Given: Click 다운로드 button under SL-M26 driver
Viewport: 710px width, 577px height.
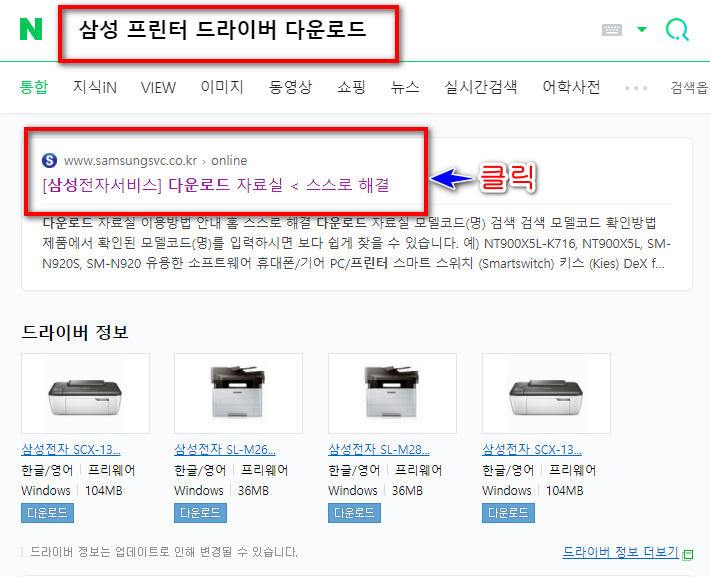Looking at the screenshot, I should coord(200,513).
